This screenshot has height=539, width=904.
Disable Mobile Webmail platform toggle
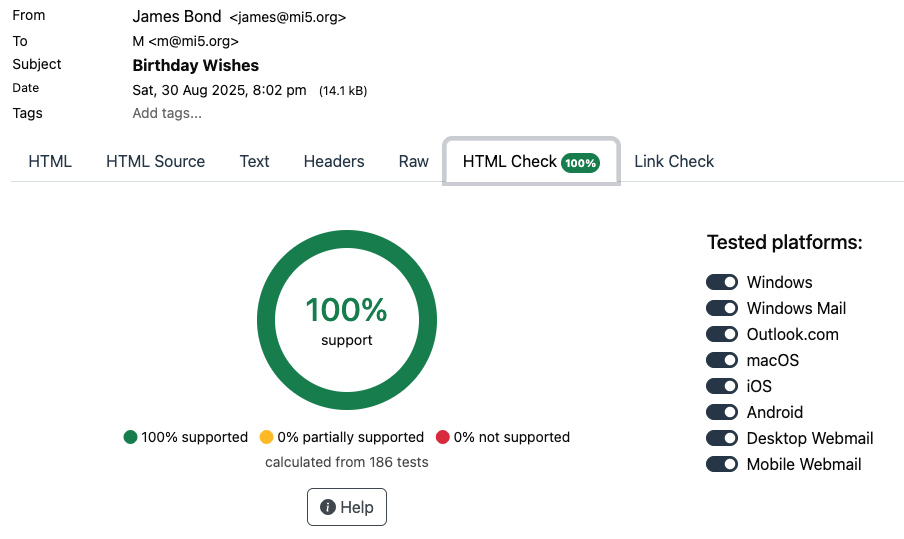722,464
